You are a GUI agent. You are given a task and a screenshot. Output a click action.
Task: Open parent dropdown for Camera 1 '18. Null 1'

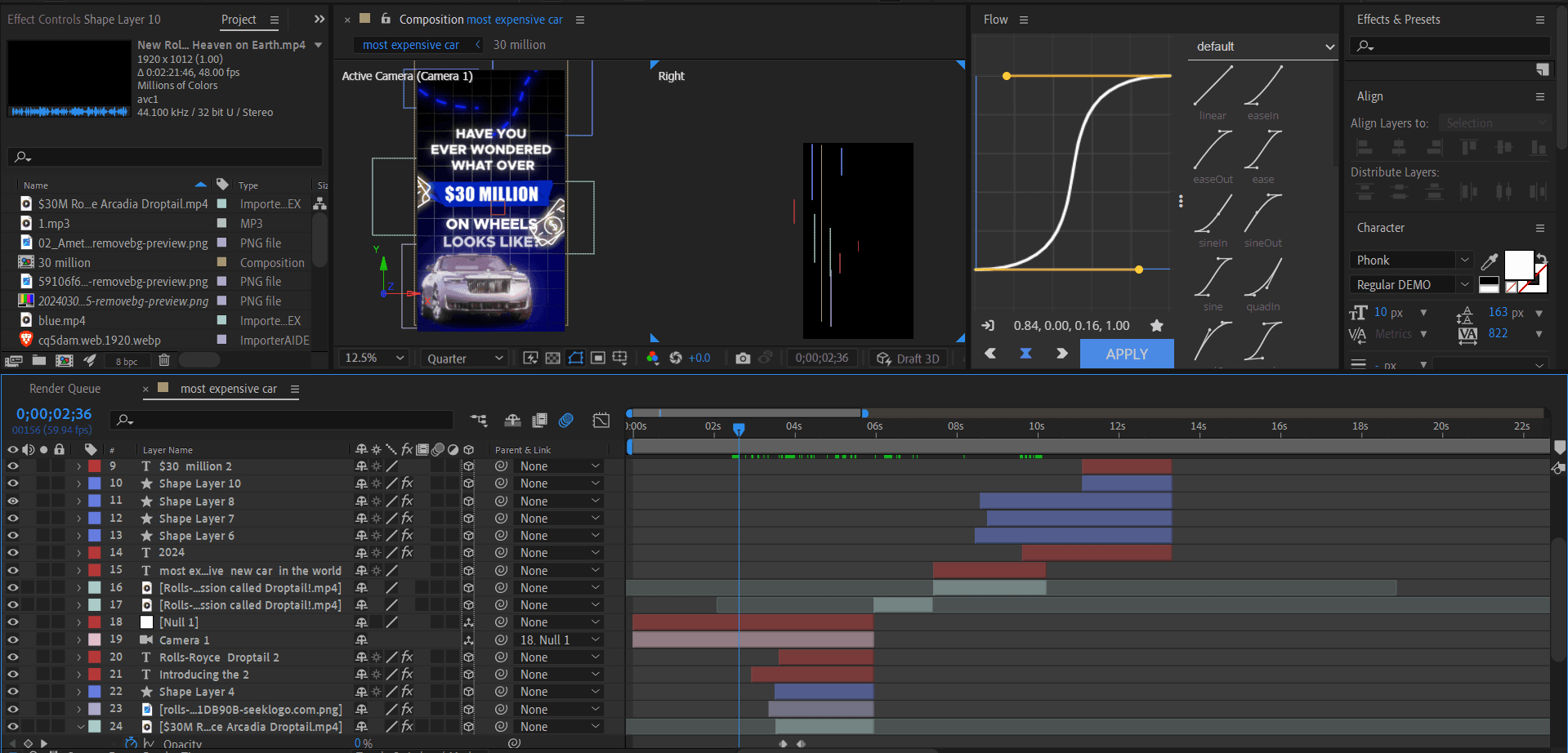pos(559,640)
